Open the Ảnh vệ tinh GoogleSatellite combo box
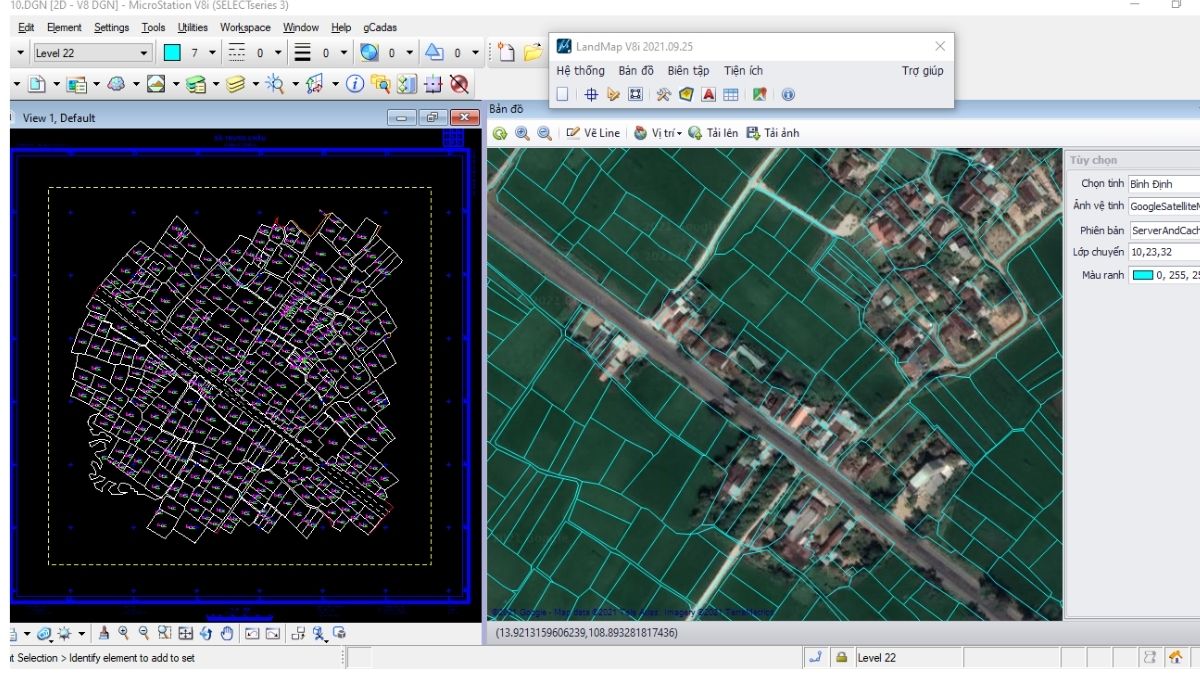The height and width of the screenshot is (675, 1200). pos(1163,206)
